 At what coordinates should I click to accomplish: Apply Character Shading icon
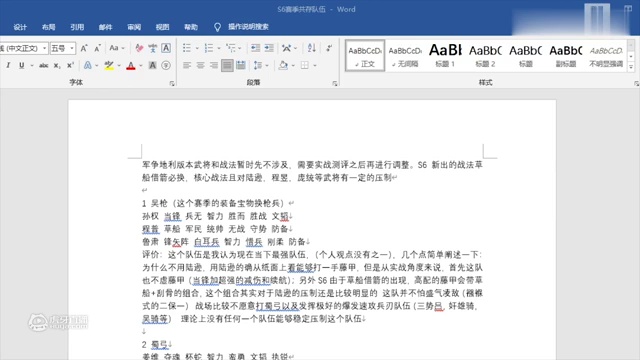tap(152, 65)
